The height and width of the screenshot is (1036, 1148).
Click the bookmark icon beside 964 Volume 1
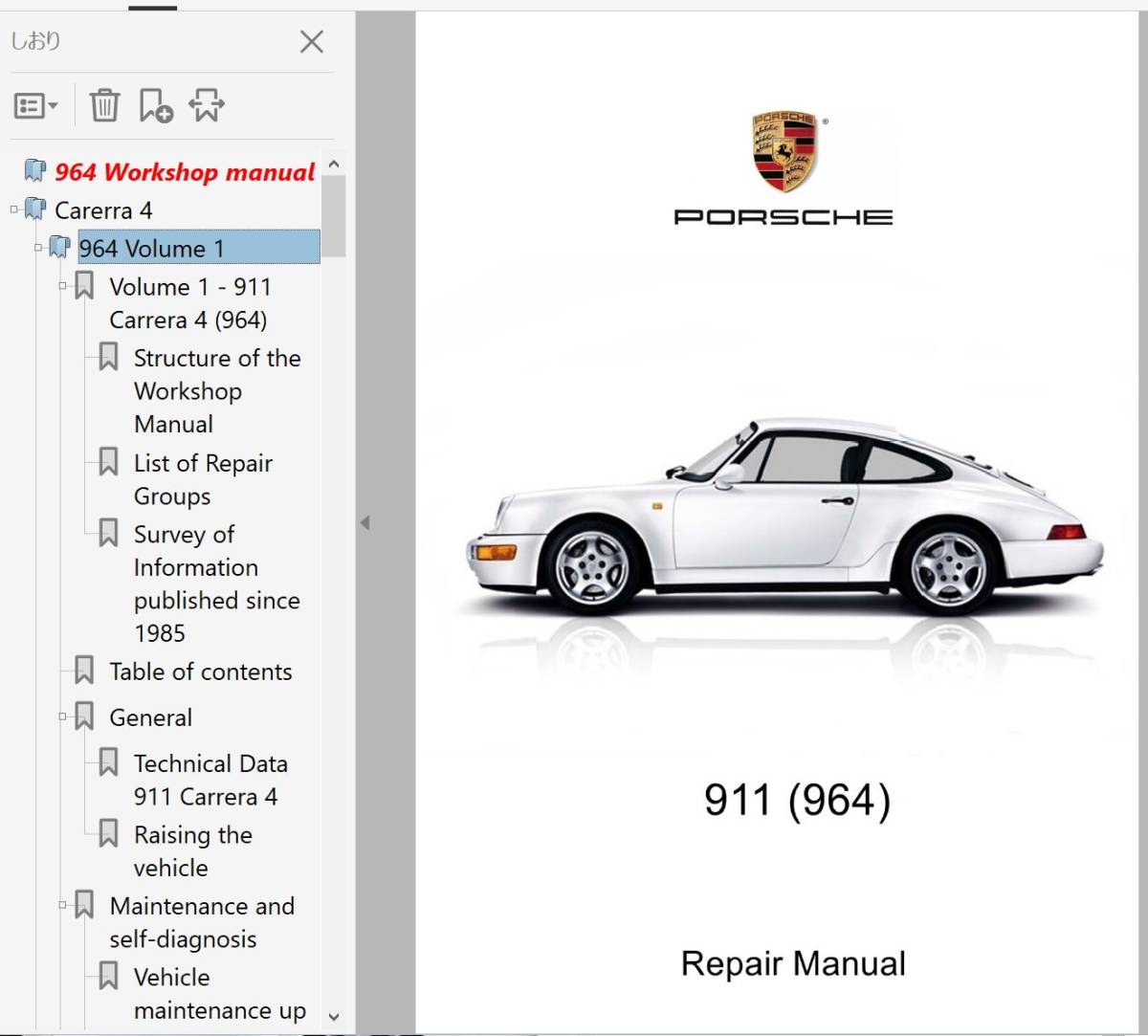click(x=59, y=247)
